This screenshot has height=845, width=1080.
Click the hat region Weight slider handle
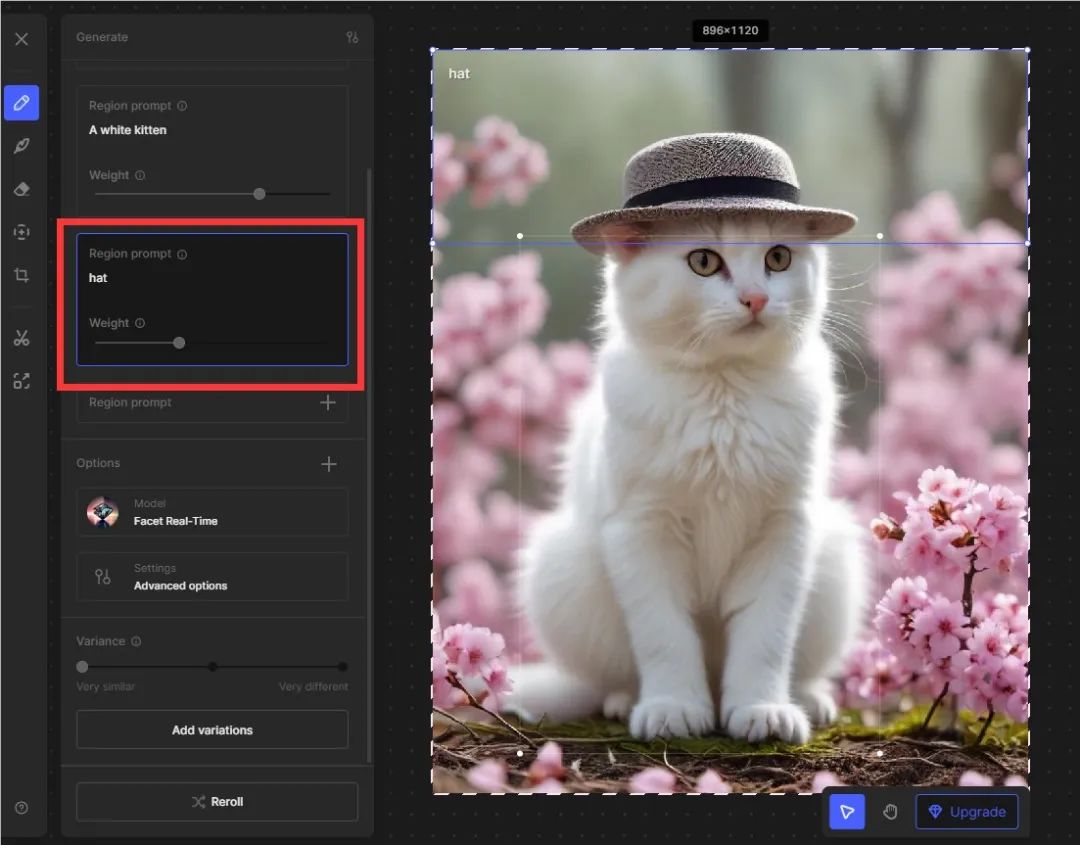[x=179, y=343]
